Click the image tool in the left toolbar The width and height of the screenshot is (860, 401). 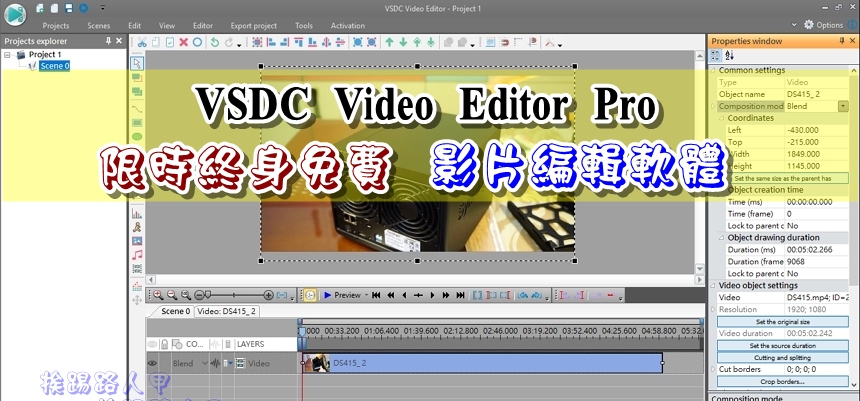click(x=137, y=241)
